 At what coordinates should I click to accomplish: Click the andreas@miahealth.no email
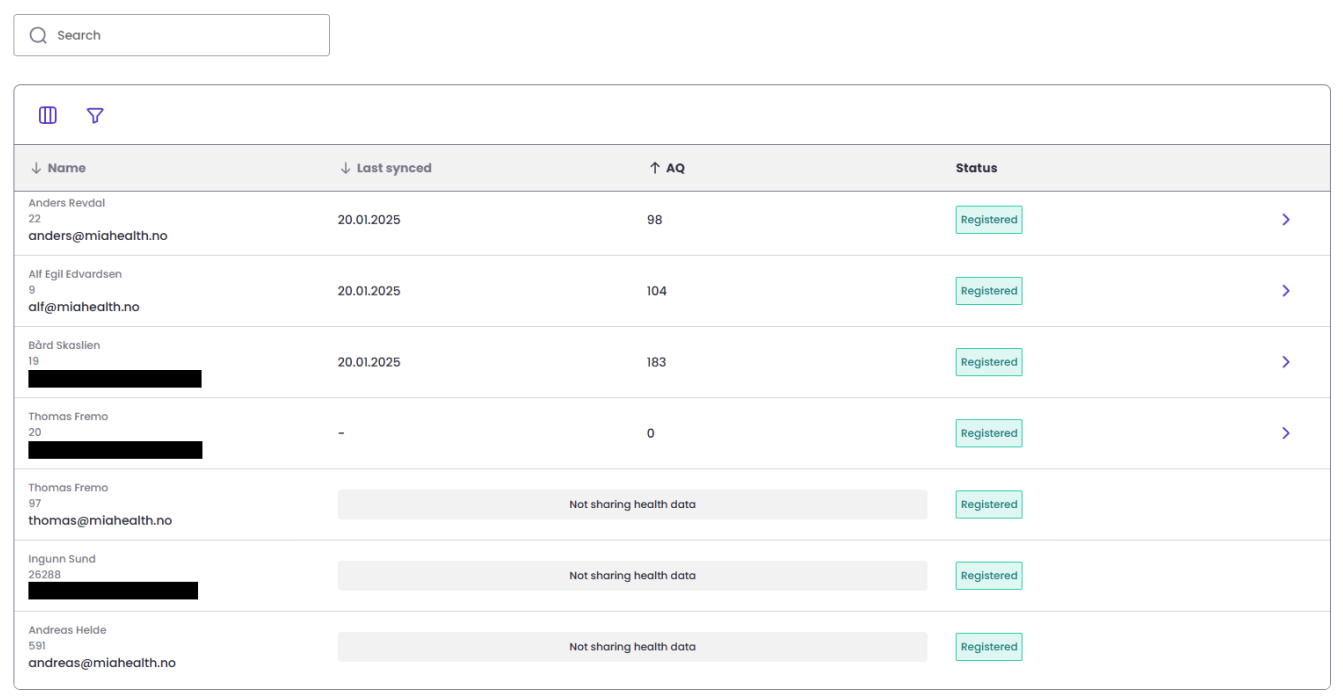(x=102, y=662)
